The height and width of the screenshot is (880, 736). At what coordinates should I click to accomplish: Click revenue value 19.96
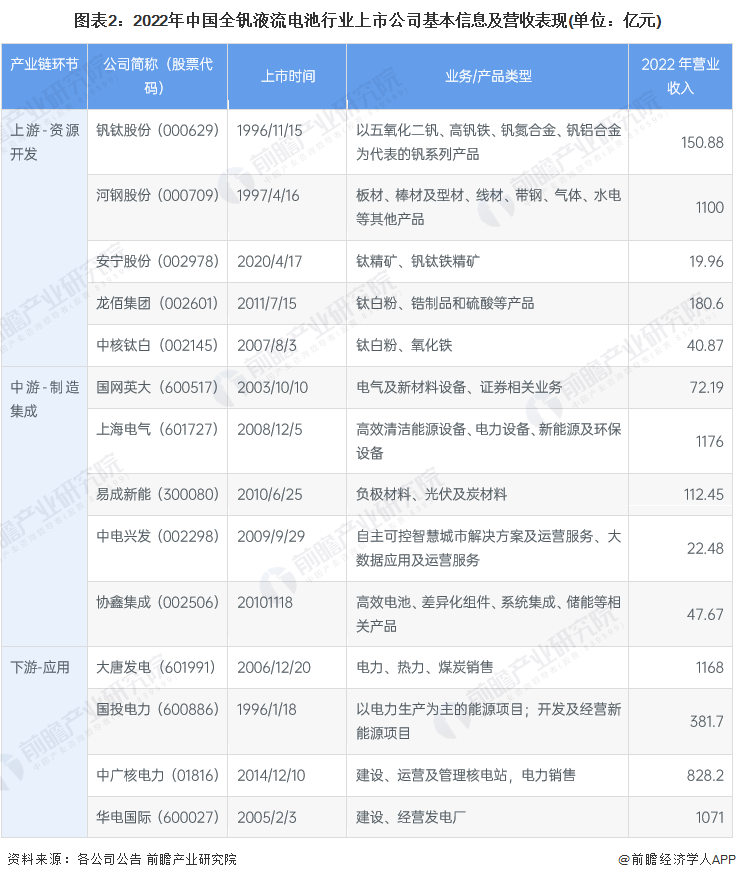click(706, 262)
